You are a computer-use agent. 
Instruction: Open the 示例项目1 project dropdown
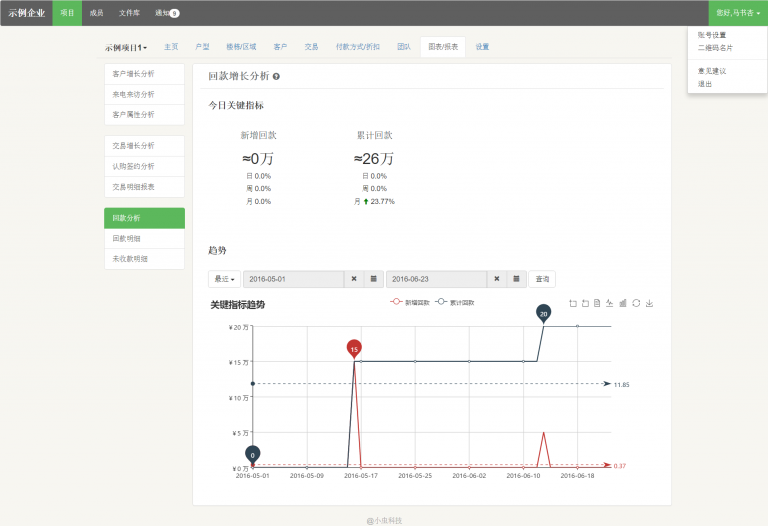pos(126,47)
